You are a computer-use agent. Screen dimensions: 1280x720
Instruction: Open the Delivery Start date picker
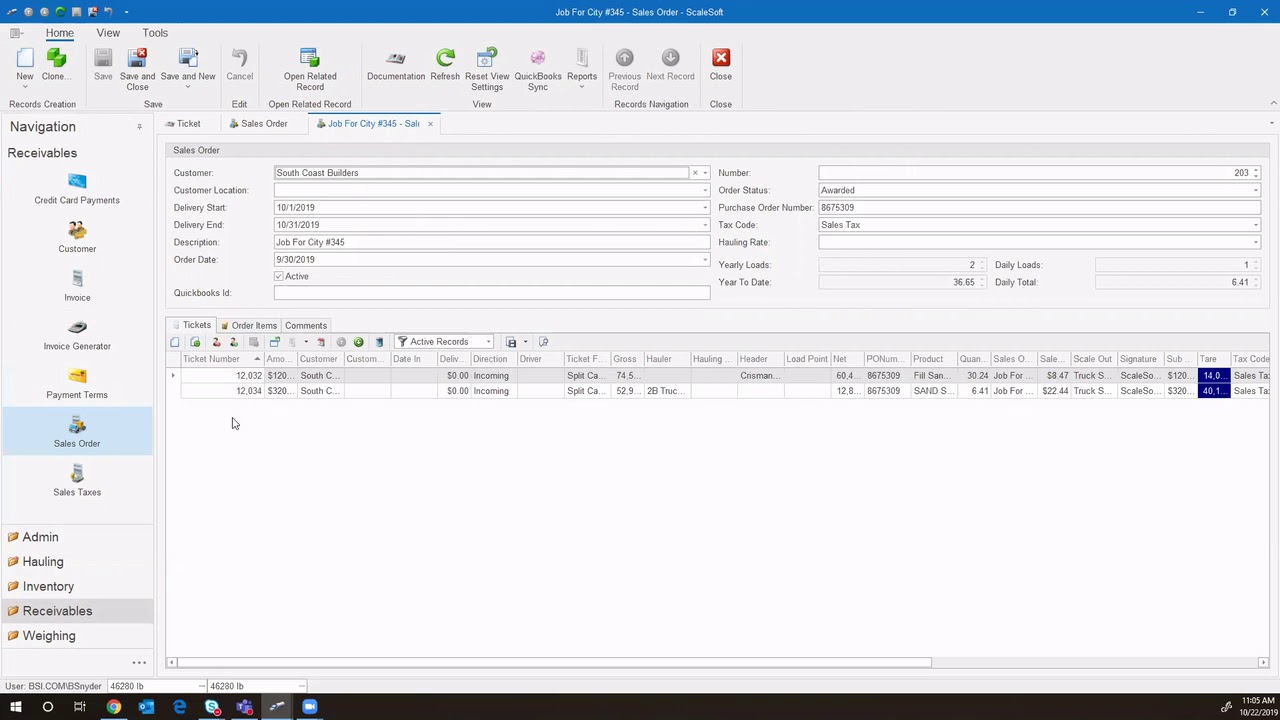point(705,208)
